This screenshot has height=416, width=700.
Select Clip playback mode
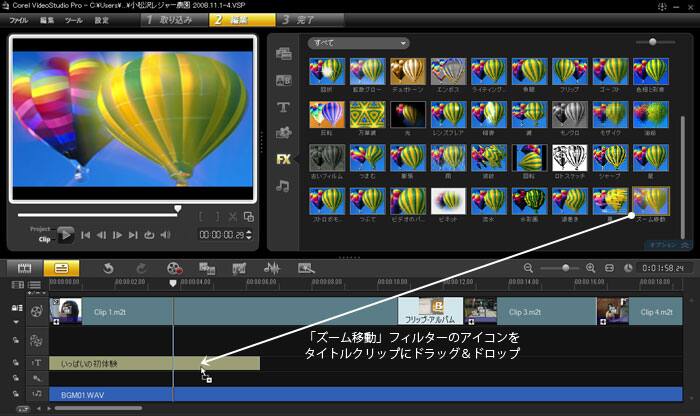coord(45,239)
